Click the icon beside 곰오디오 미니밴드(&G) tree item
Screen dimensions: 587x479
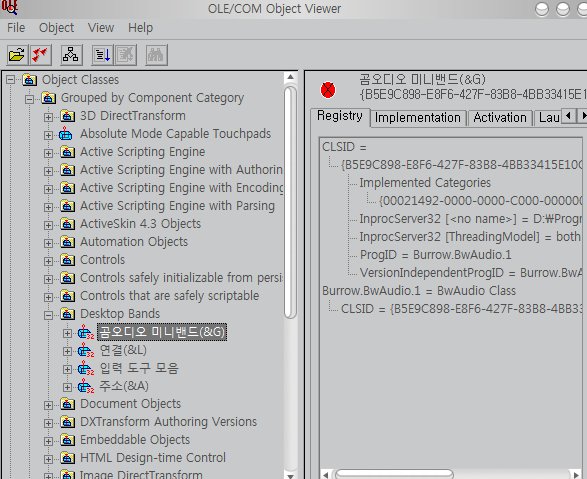click(x=86, y=332)
